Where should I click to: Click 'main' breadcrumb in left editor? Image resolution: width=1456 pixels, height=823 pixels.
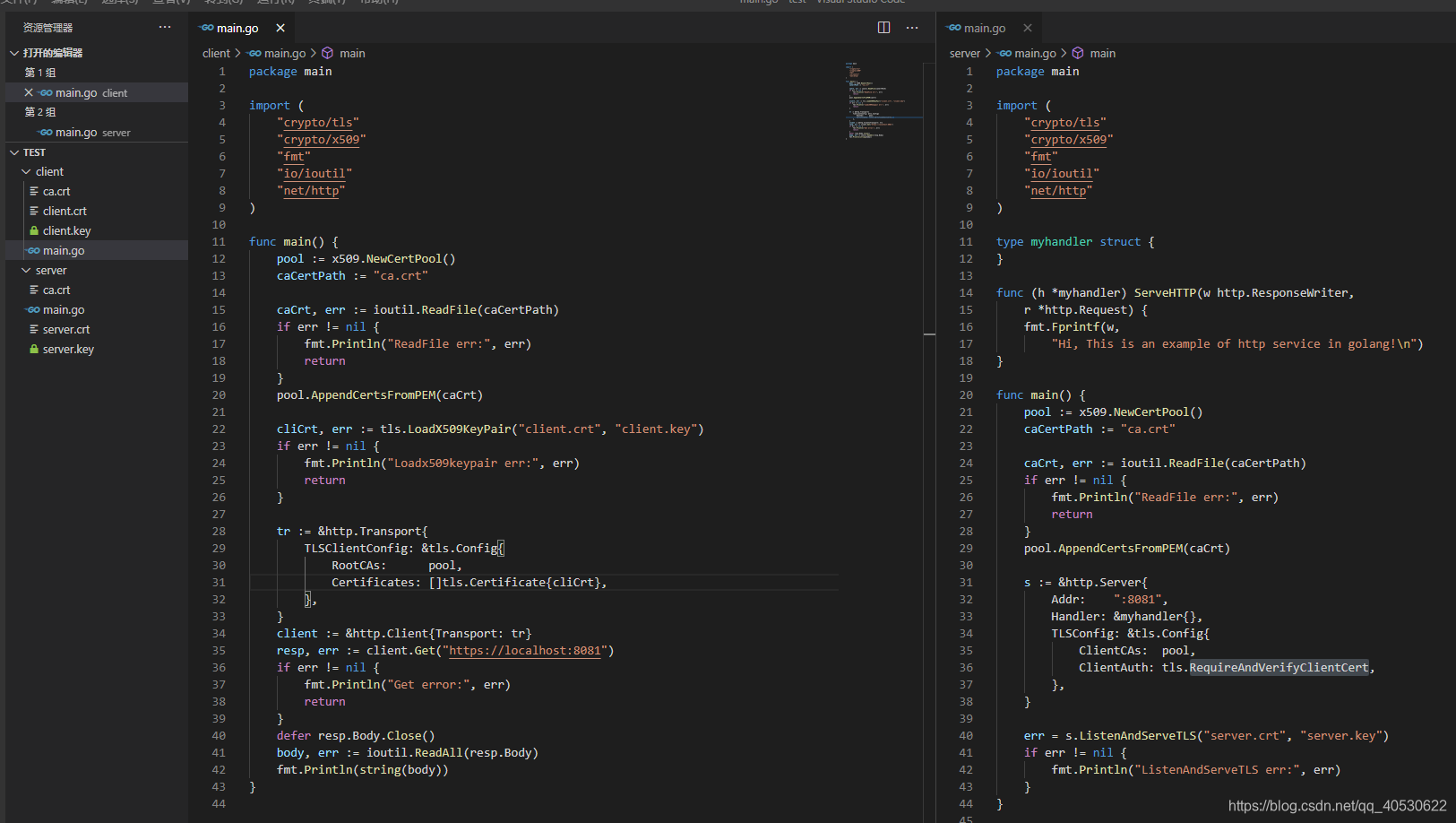352,53
